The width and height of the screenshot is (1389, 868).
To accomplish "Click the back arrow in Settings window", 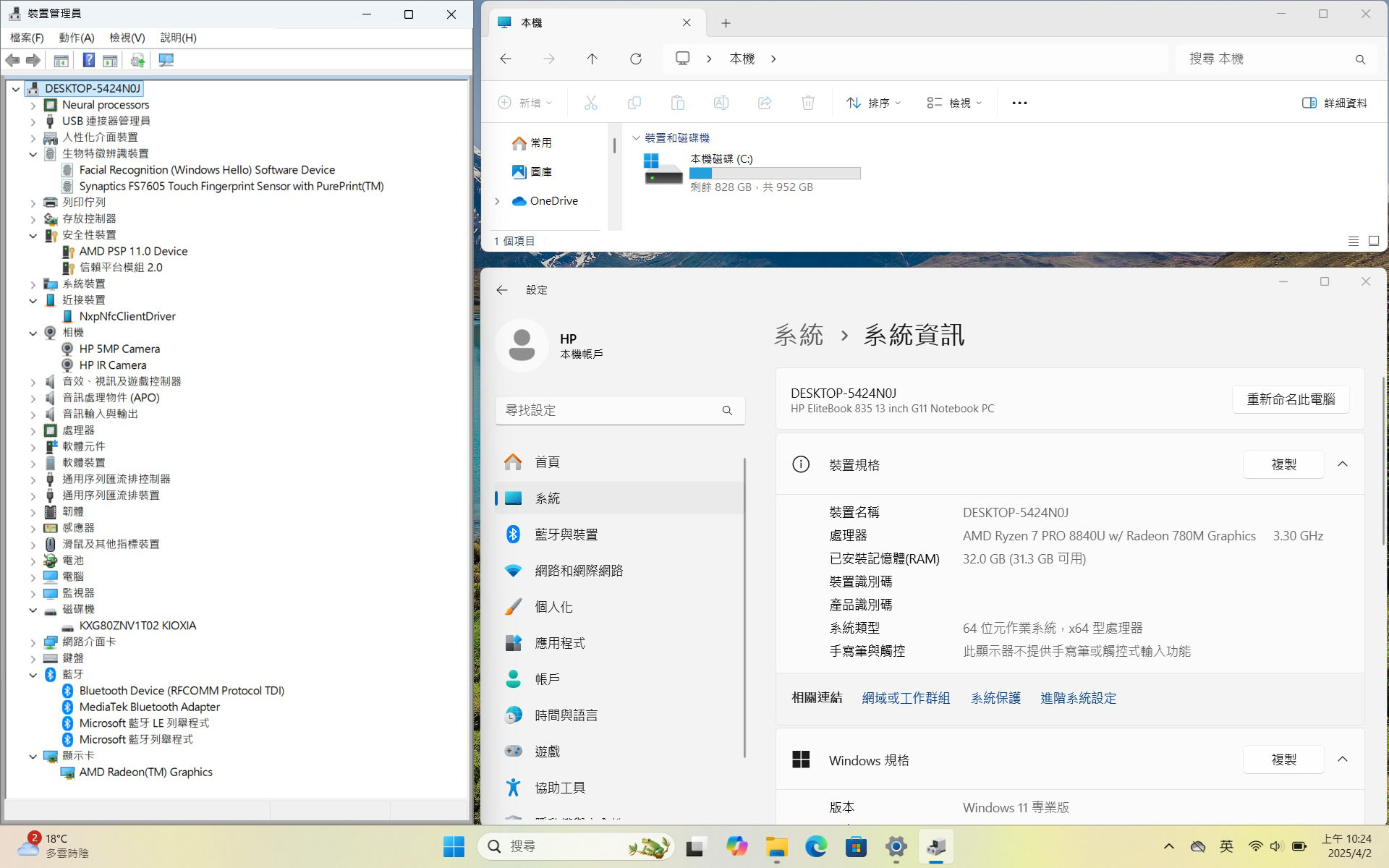I will pyautogui.click(x=502, y=290).
